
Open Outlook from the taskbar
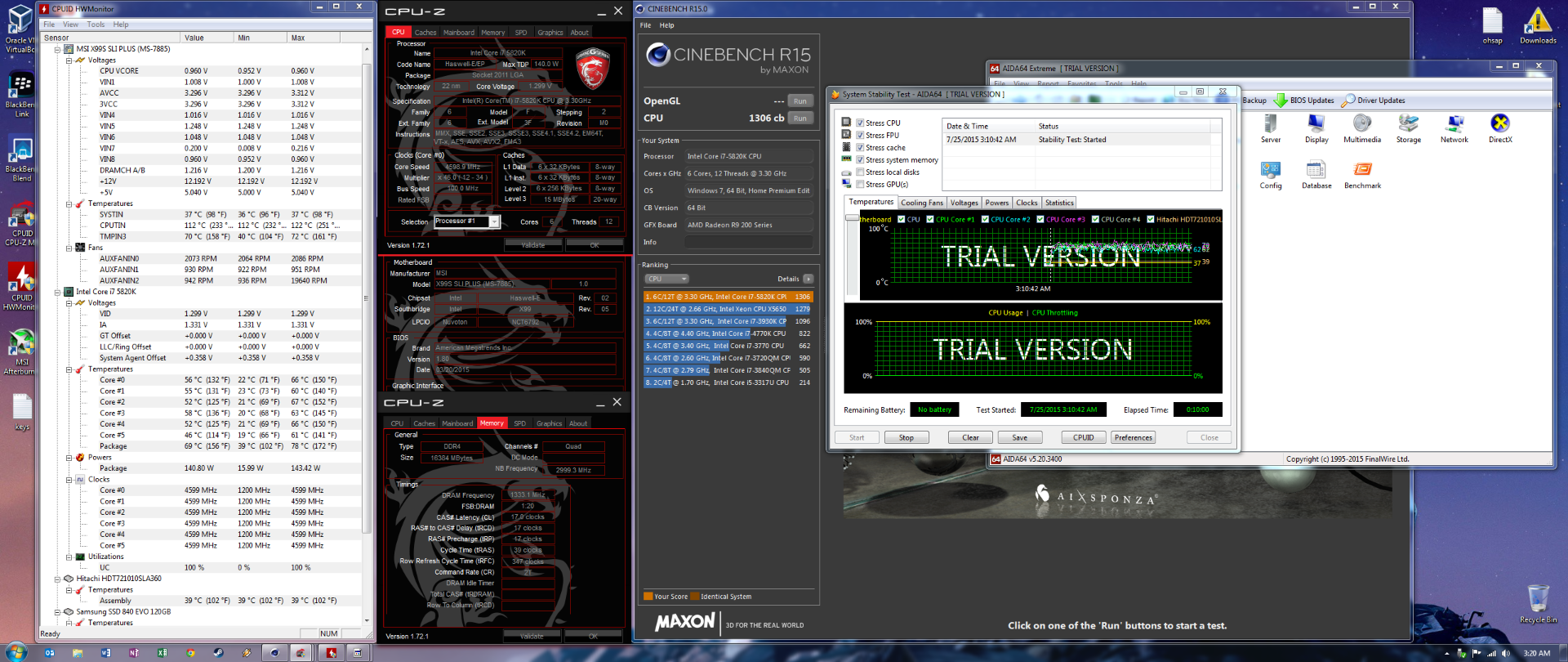point(50,653)
